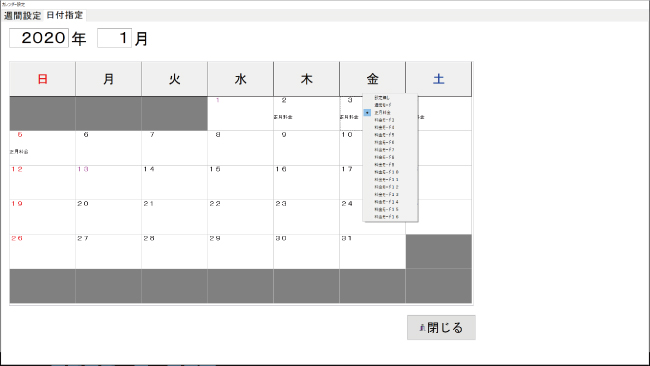
Task: Choose 設定無し in the context menu
Action: 390,98
